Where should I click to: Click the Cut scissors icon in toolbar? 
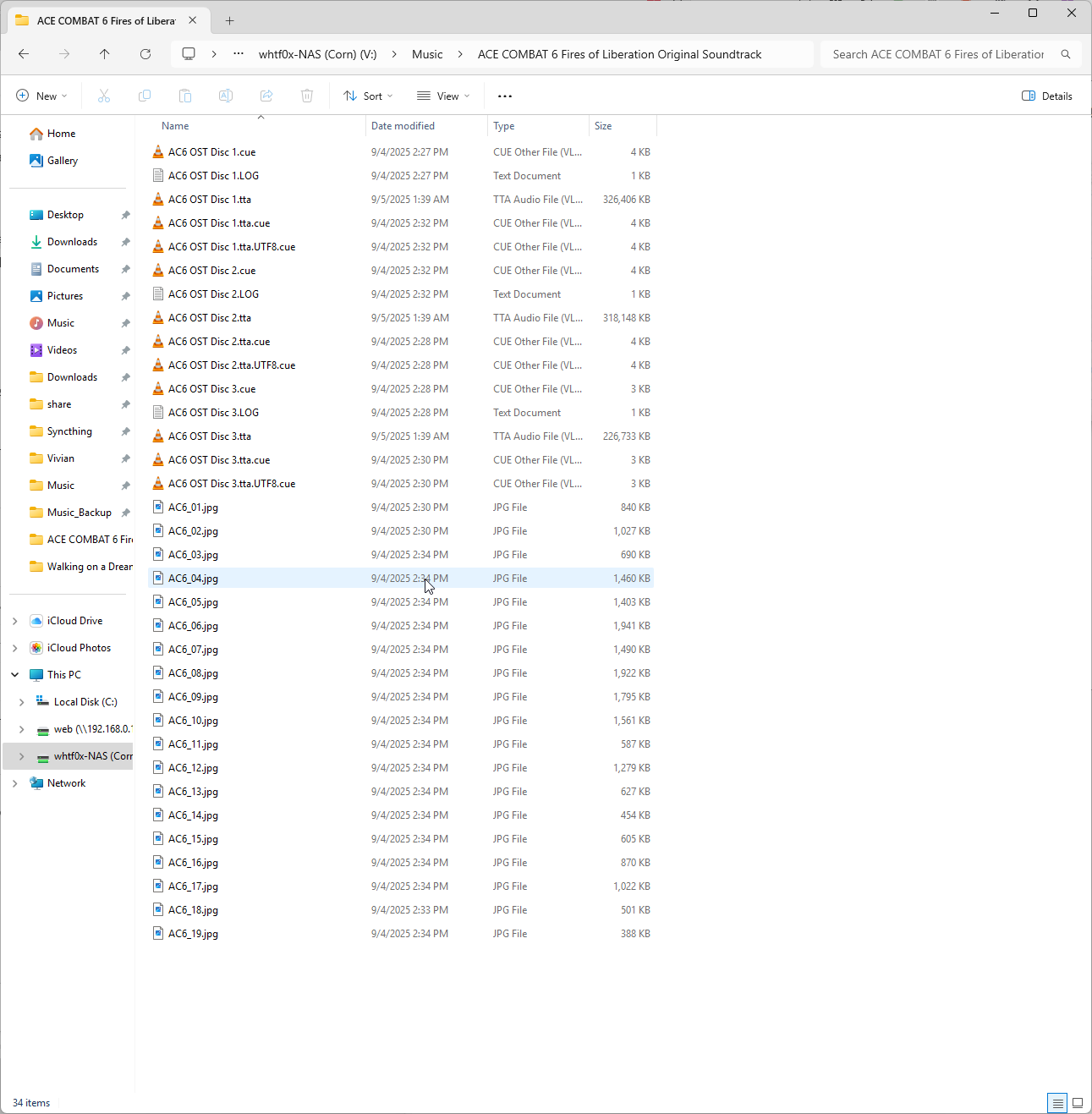104,96
